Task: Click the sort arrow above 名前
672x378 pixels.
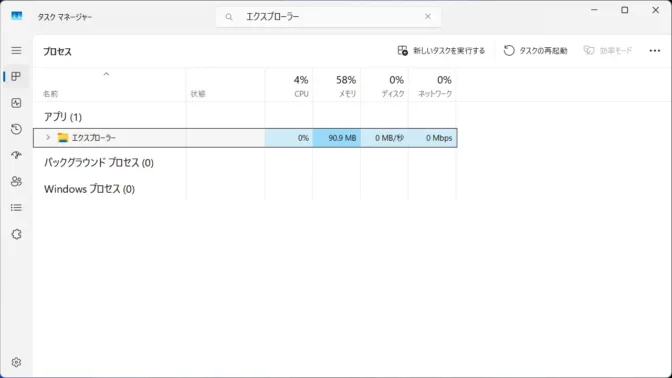Action: [x=106, y=74]
